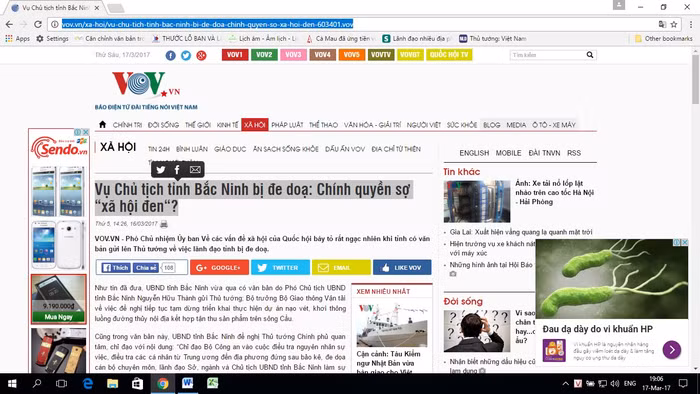Reload the page with refresh icon

(38, 24)
